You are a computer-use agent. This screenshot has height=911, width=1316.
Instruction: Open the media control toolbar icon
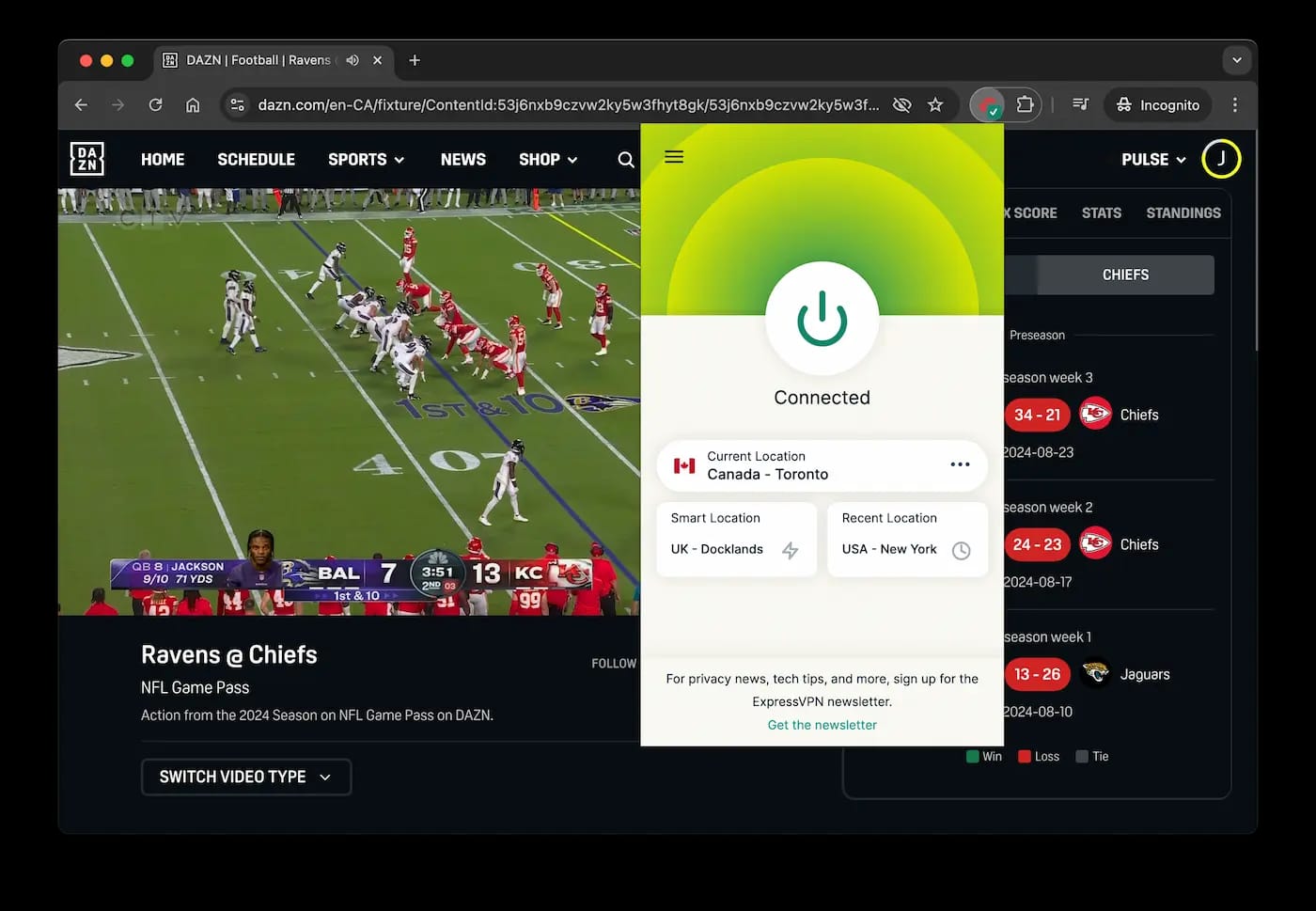pos(1081,105)
